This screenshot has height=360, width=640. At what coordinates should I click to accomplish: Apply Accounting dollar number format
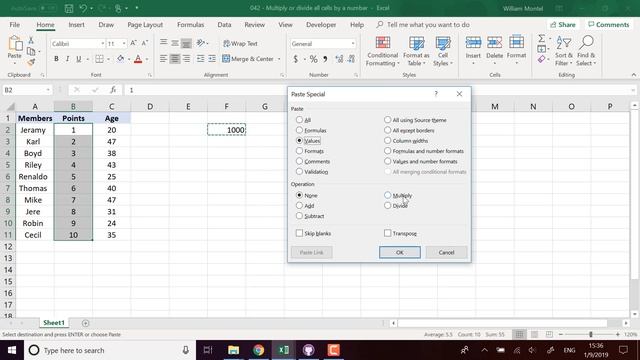coord(296,59)
